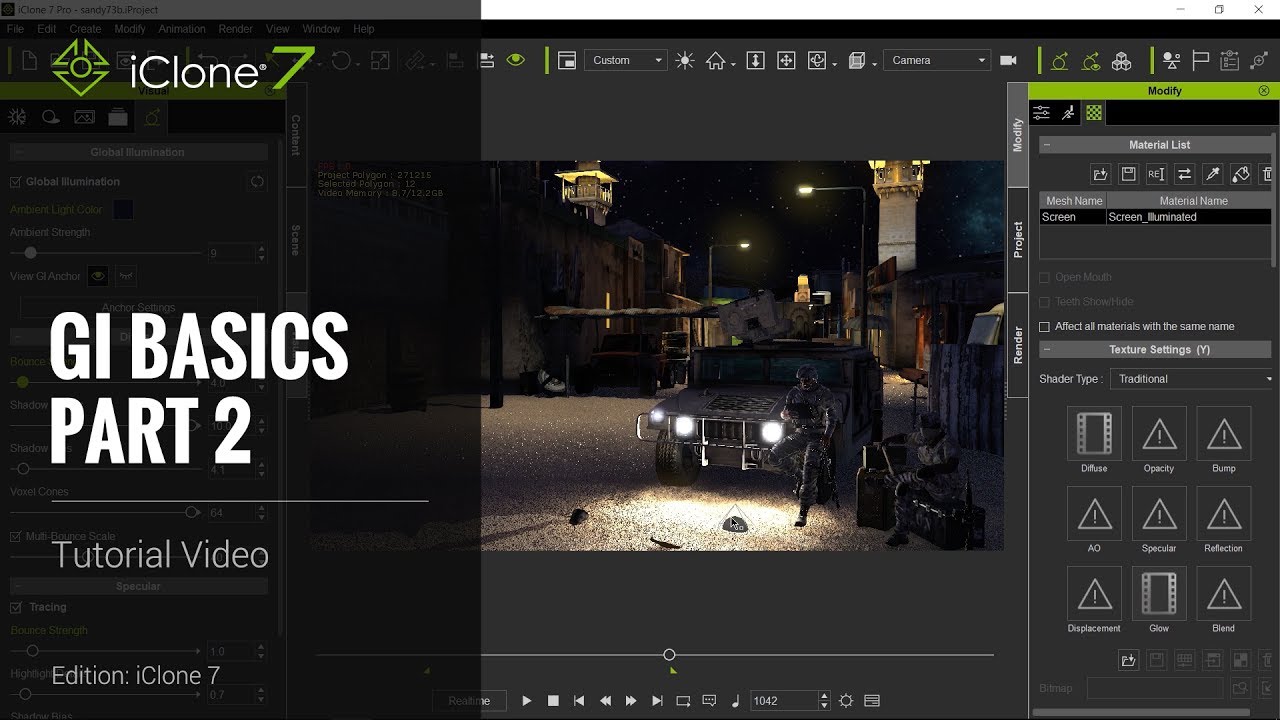The image size is (1280, 720).
Task: Click the load texture icon below channels
Action: click(x=1128, y=660)
